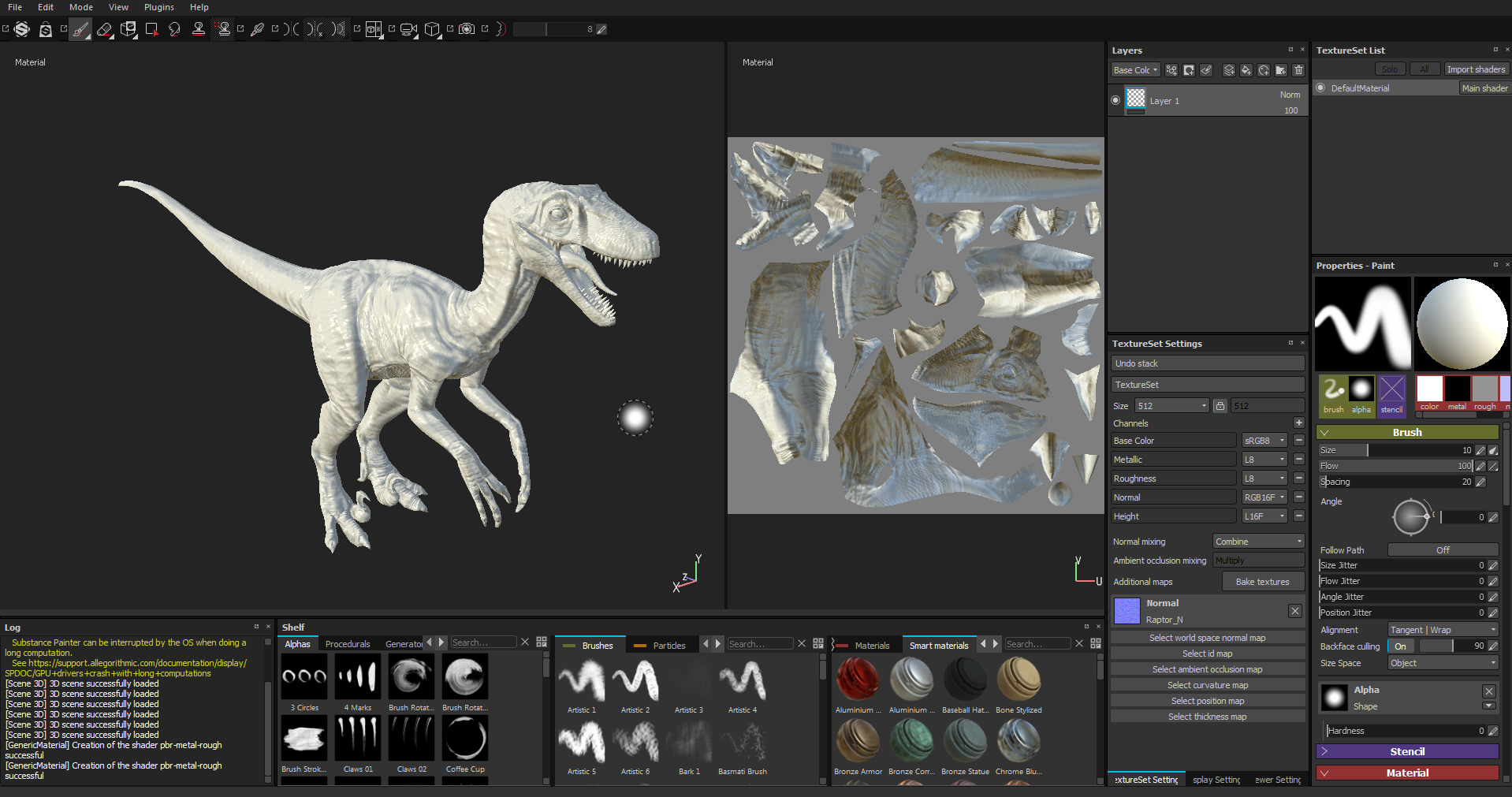Choose the Material Picker eyedropper tool

[257, 30]
